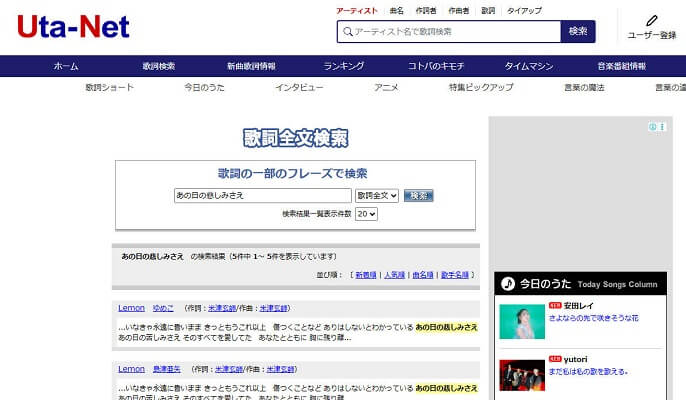Open ホーム in the navigation bar
The image size is (686, 400).
click(x=66, y=66)
